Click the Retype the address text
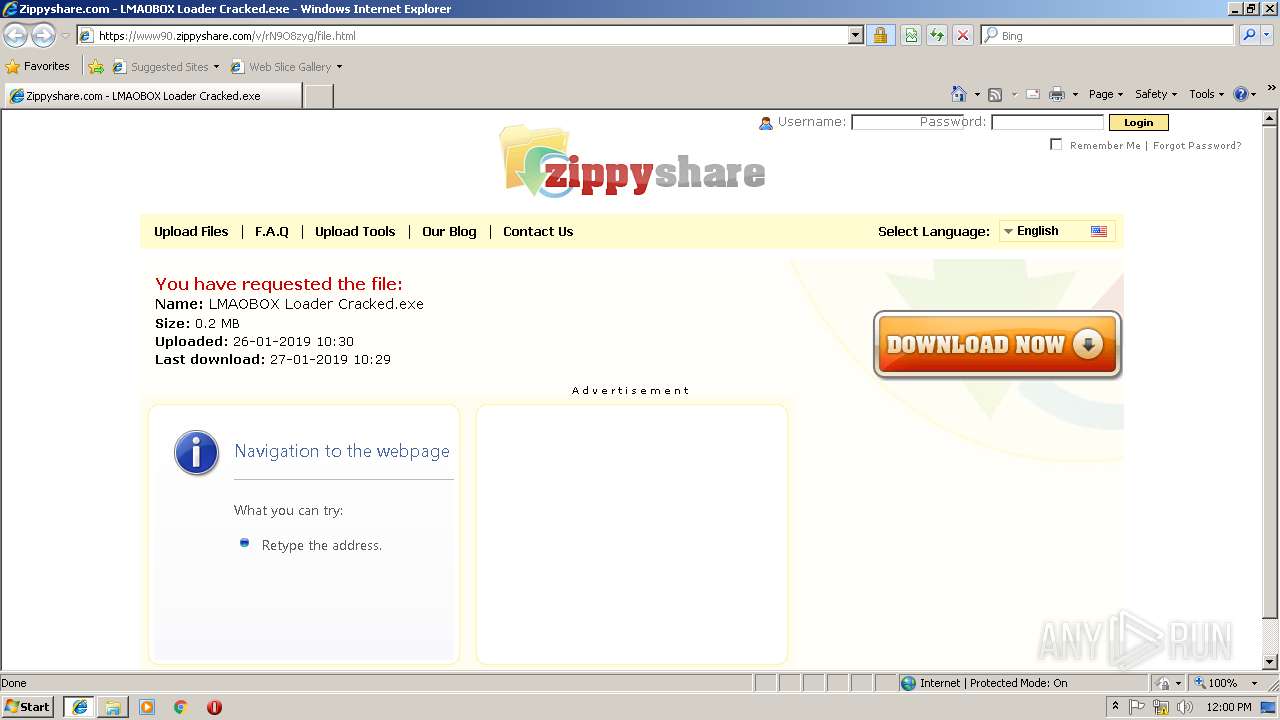 click(x=322, y=545)
